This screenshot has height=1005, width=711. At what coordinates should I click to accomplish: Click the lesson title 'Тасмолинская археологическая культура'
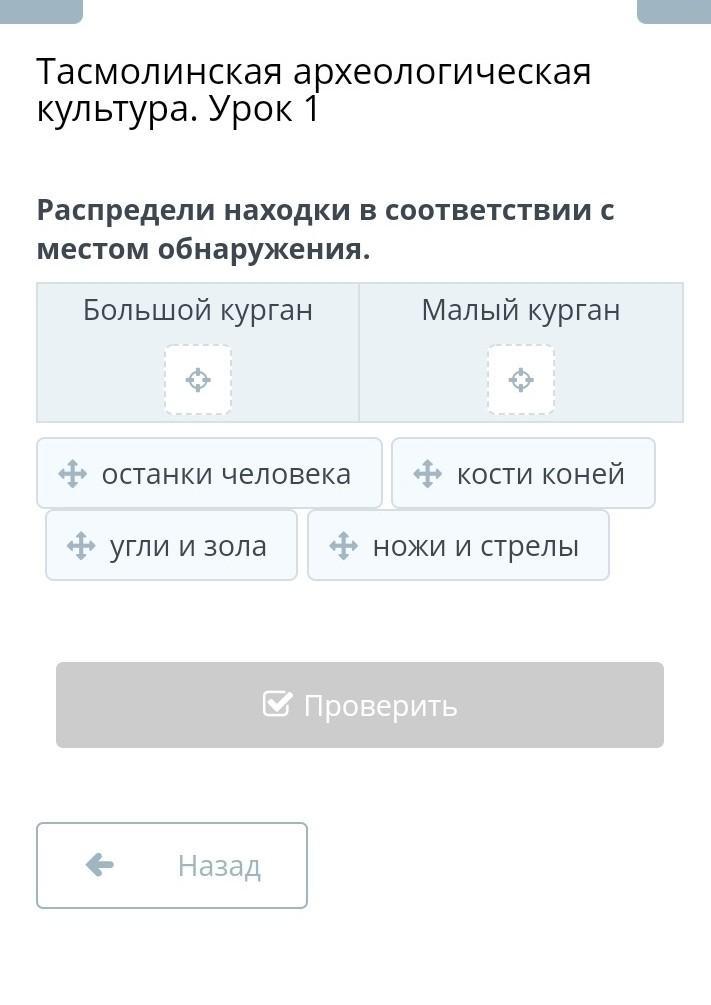tap(313, 90)
